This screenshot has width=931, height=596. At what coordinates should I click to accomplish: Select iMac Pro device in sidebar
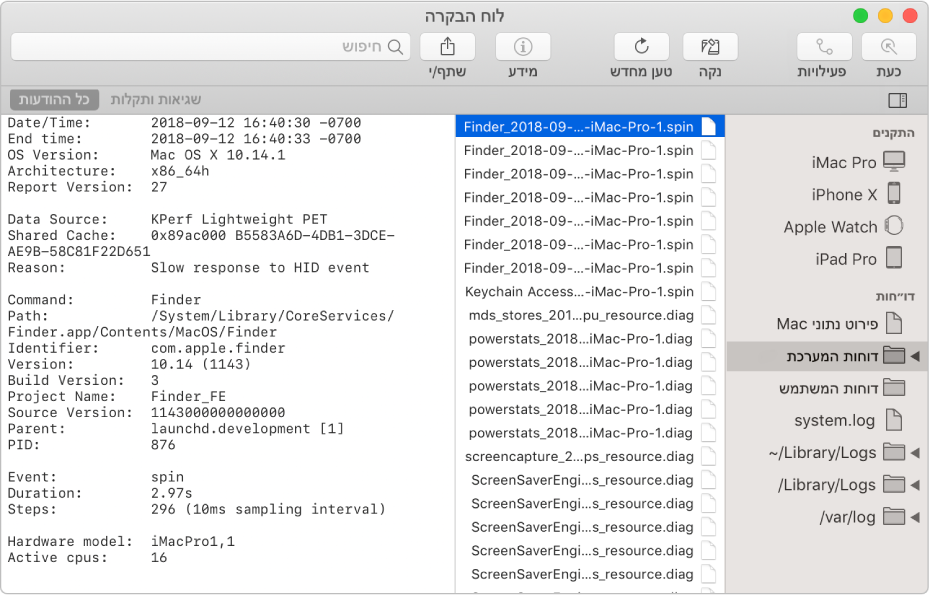pos(828,162)
